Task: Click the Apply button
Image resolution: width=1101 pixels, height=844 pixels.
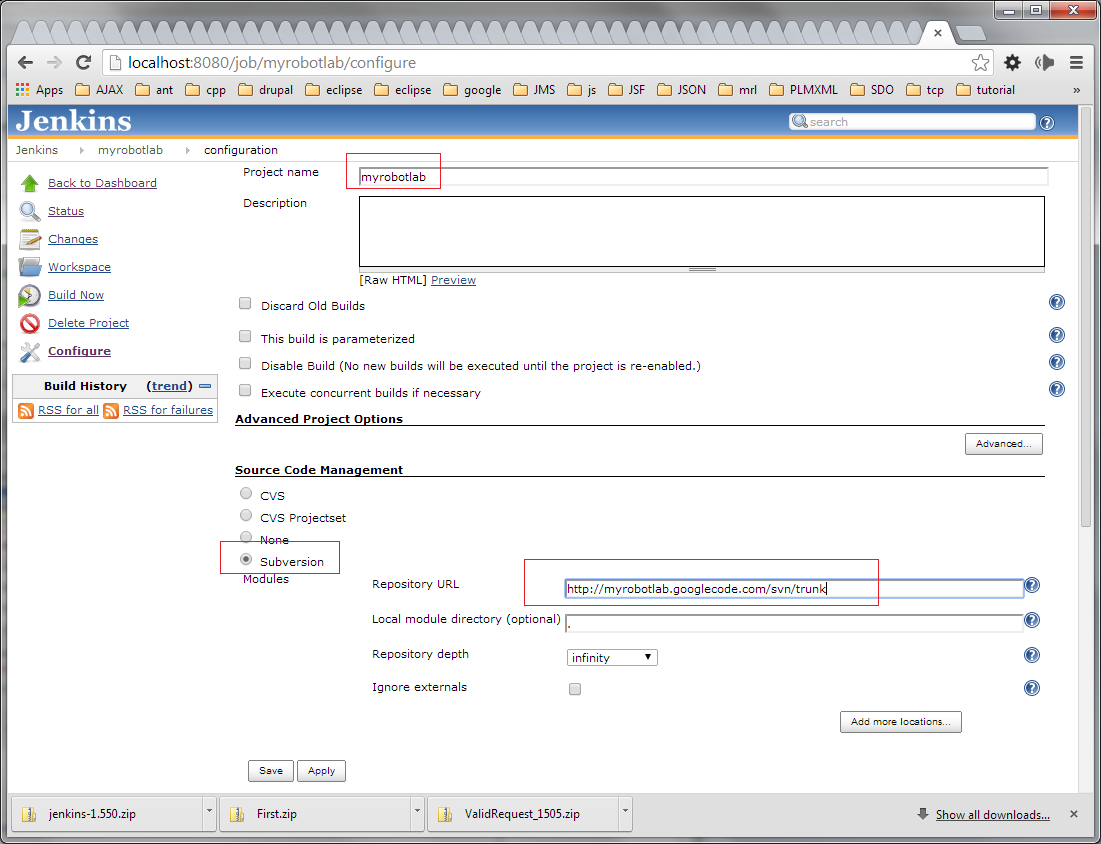Action: click(x=321, y=771)
